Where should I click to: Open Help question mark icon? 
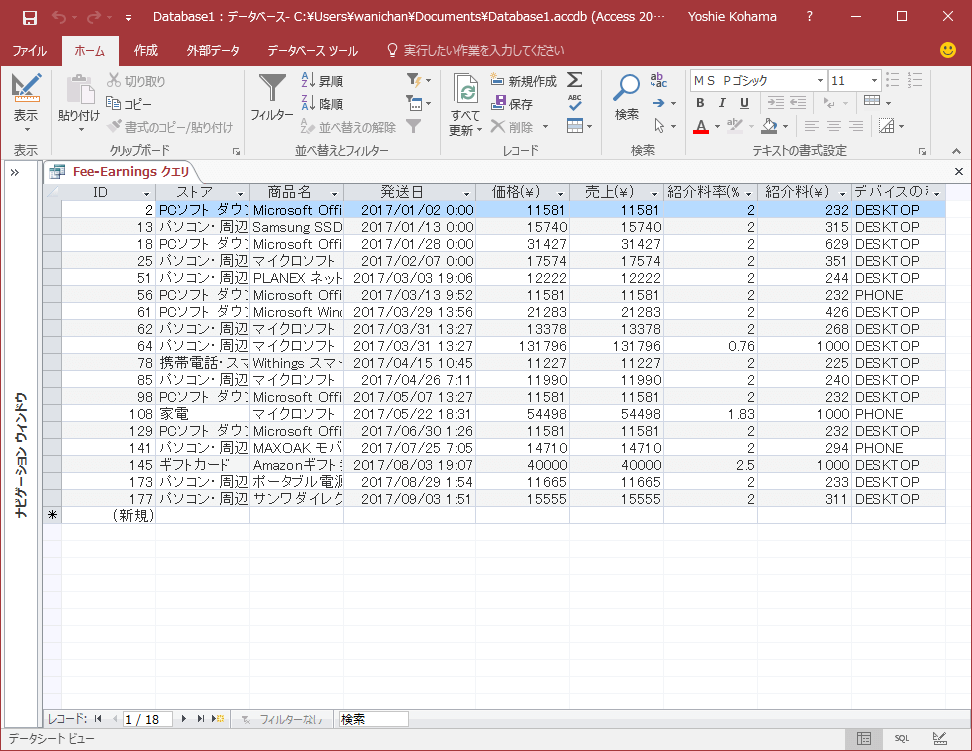(810, 17)
